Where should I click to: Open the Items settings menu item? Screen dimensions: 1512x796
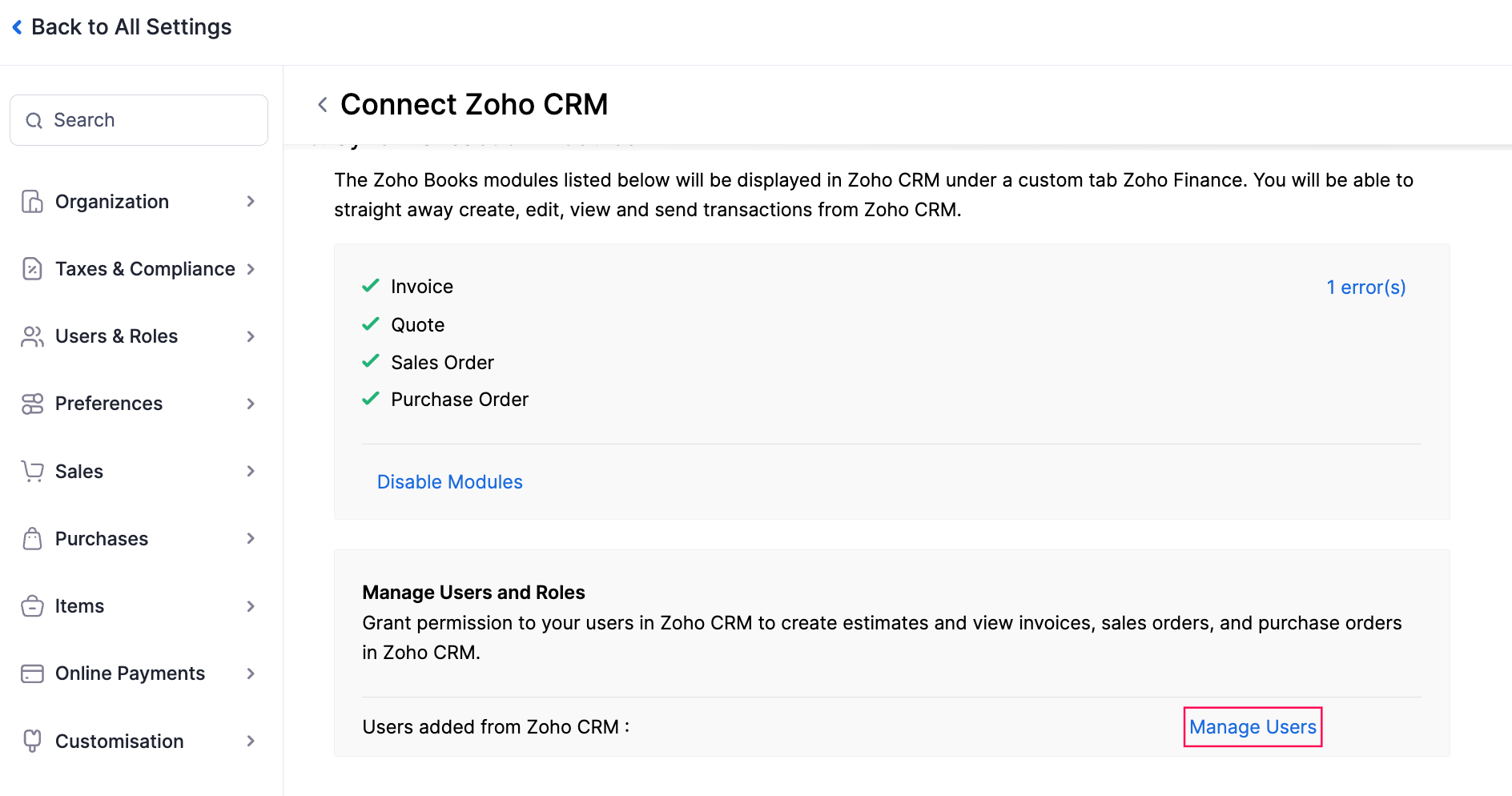click(80, 606)
